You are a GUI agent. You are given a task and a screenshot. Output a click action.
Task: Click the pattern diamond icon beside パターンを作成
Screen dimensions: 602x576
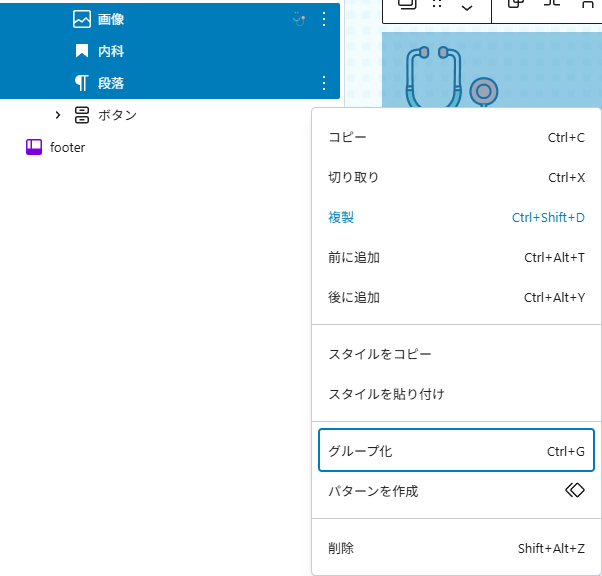coord(575,490)
